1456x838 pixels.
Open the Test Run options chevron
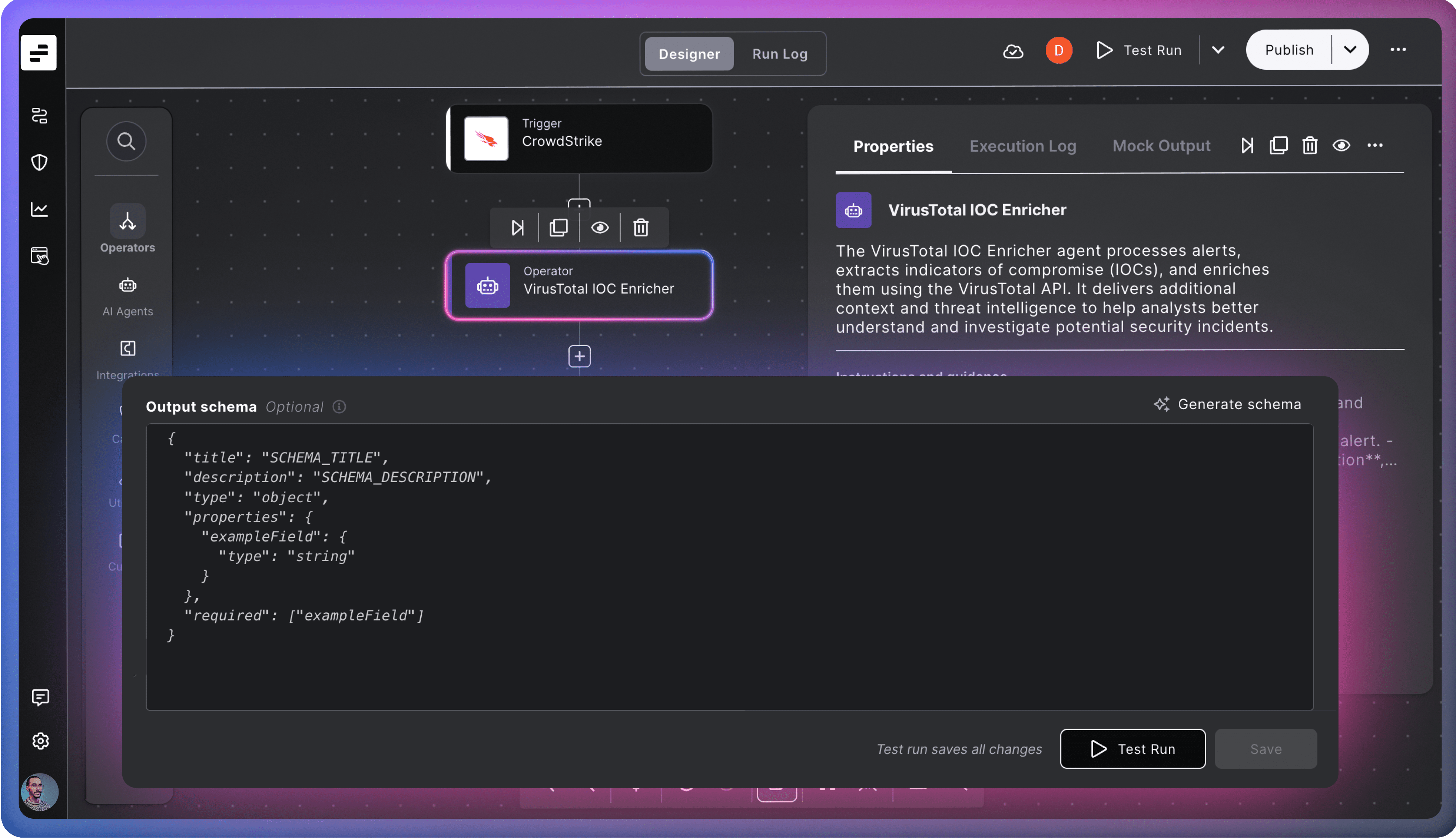click(1218, 50)
